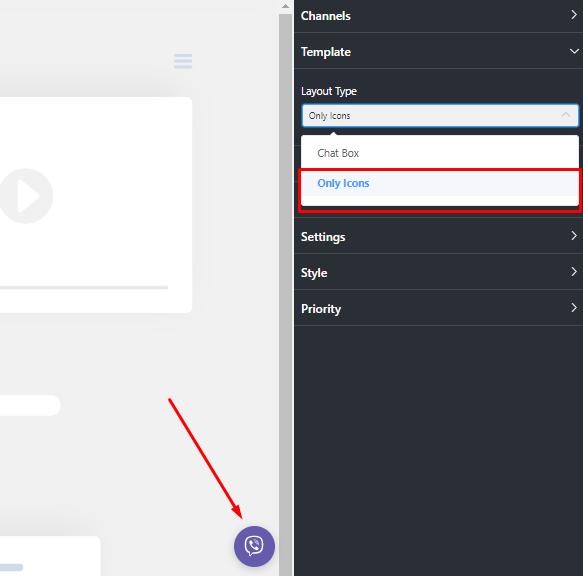Collapse the Template section

(438, 51)
